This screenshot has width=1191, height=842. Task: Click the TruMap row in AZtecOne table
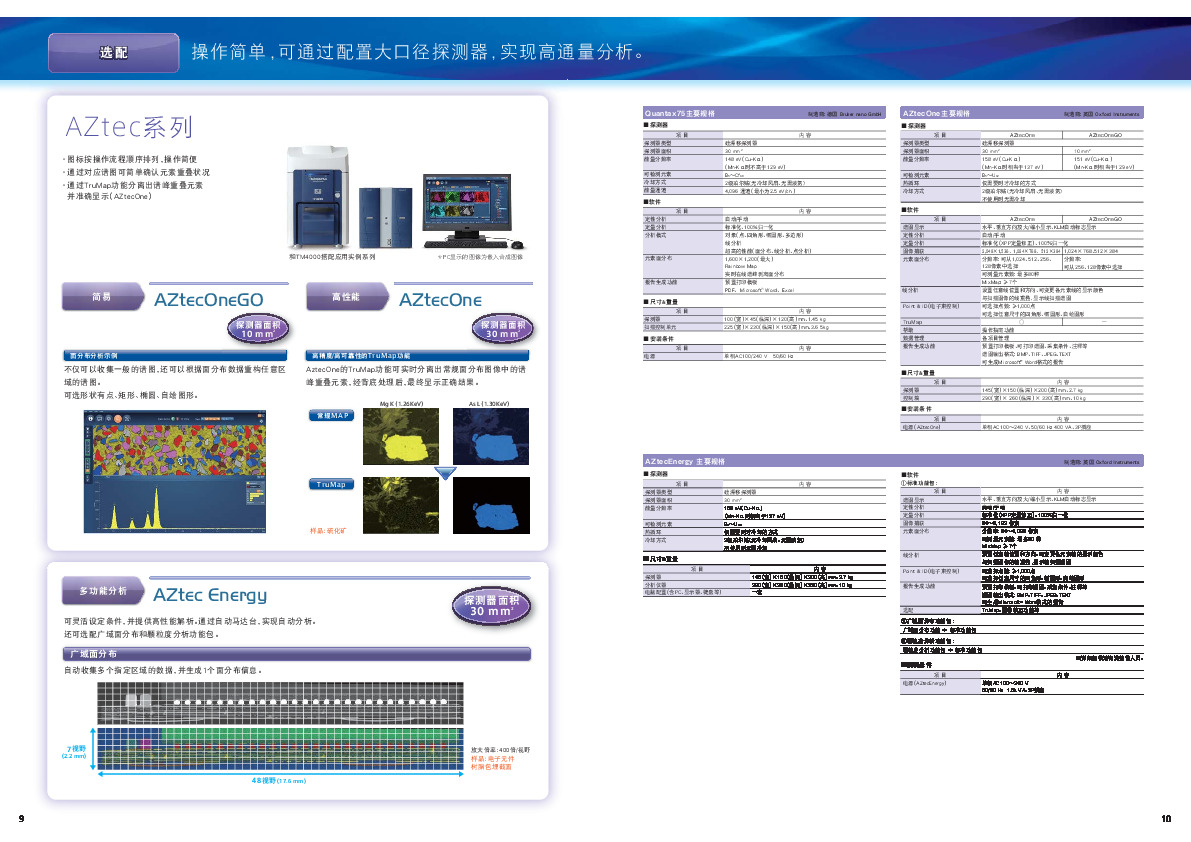1022,322
